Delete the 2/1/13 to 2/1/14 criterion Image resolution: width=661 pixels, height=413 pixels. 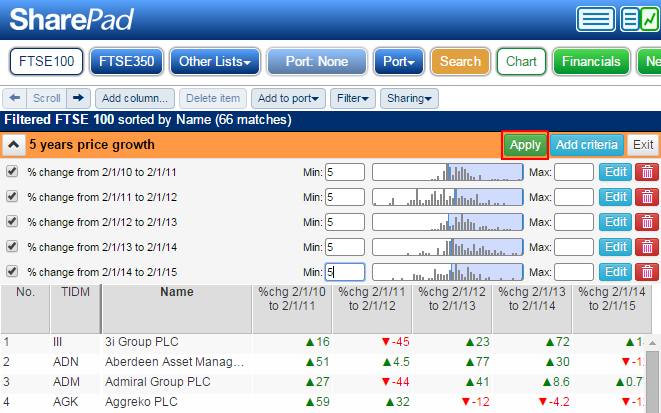647,247
